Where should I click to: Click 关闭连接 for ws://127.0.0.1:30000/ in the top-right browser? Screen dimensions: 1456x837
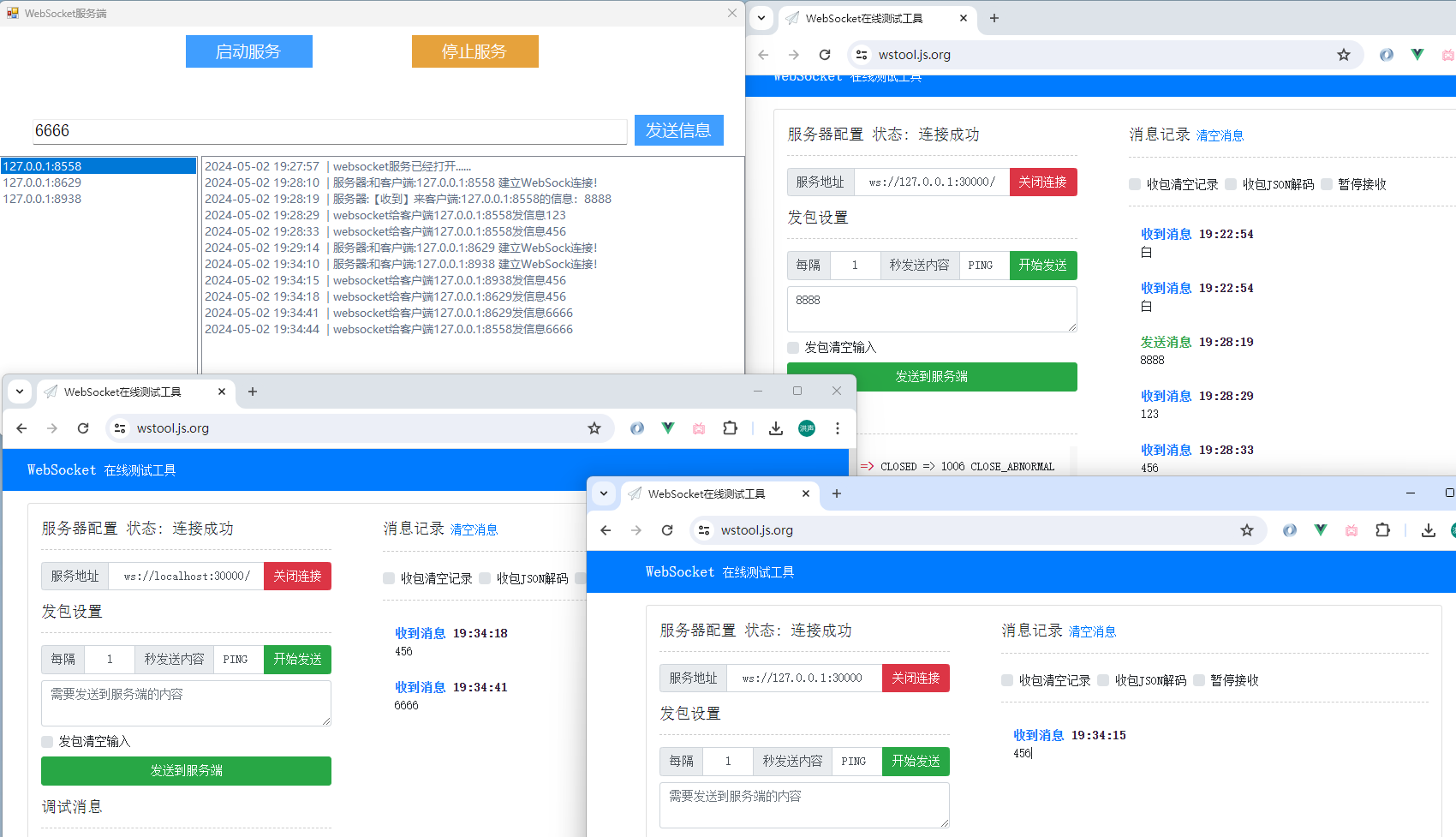coord(1043,182)
